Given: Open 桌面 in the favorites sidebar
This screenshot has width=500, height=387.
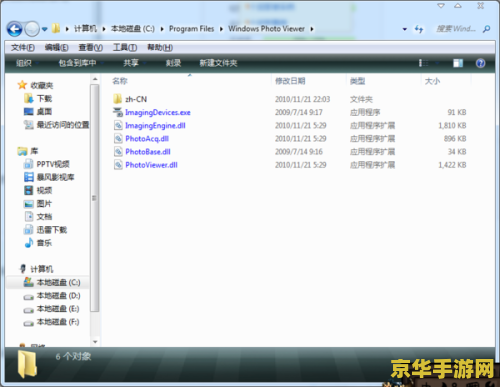Looking at the screenshot, I should coord(44,112).
